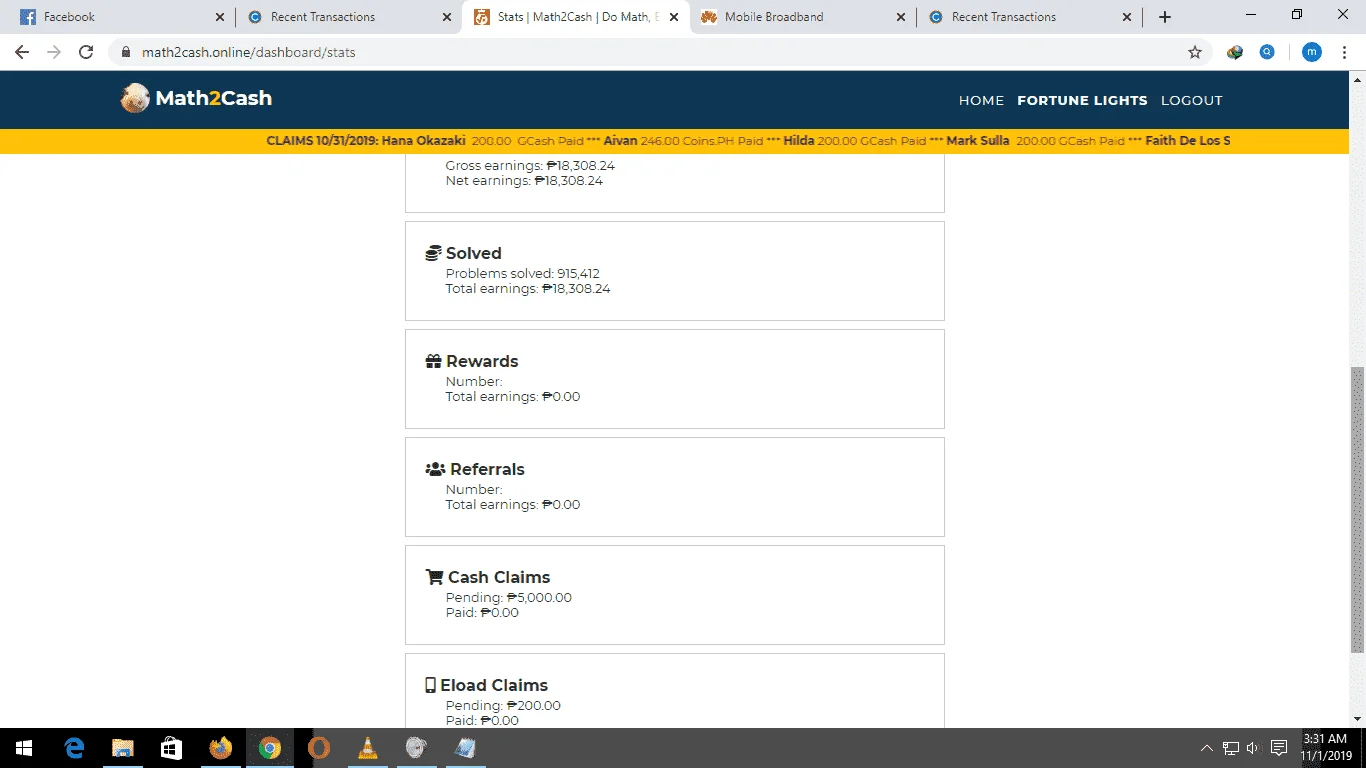Viewport: 1366px width, 768px height.
Task: Show hidden tray icons chevron
Action: click(1207, 748)
